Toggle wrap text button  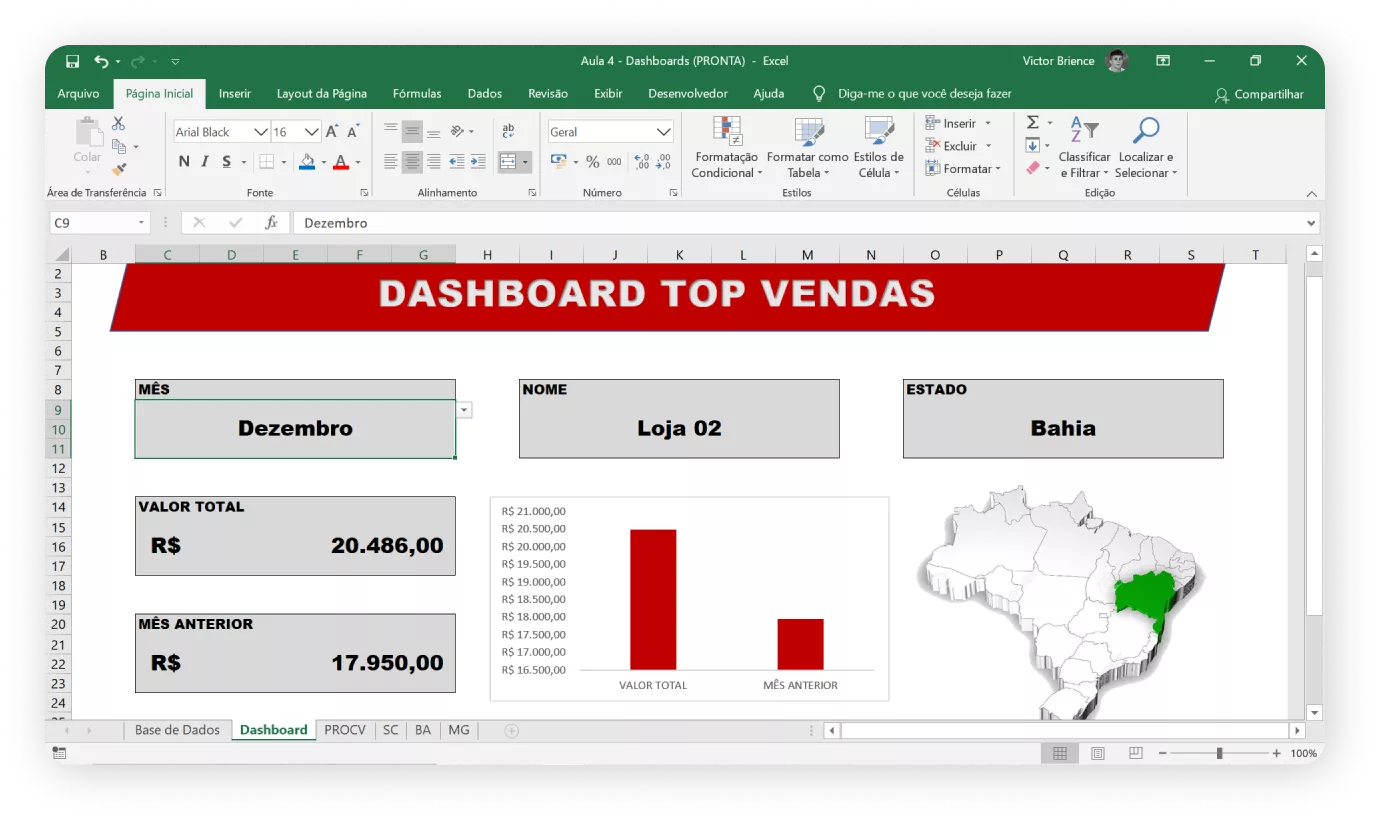[508, 131]
